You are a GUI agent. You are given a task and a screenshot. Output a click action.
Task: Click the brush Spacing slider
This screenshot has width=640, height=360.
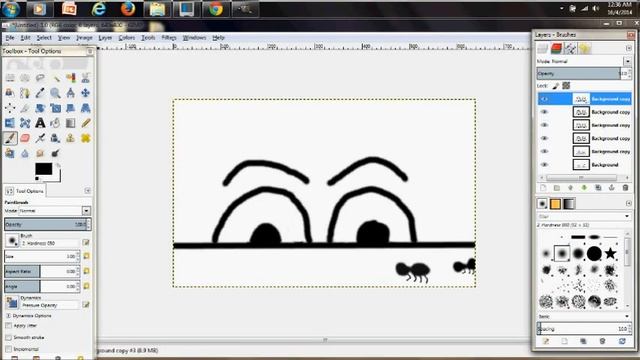point(583,329)
